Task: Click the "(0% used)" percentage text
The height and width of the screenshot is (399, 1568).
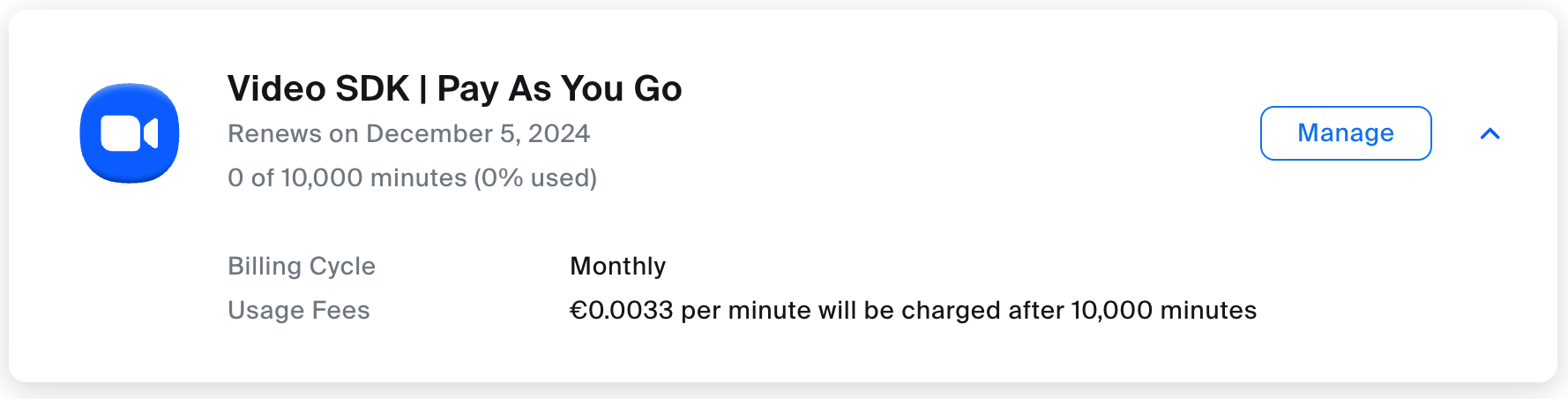Action: (535, 178)
